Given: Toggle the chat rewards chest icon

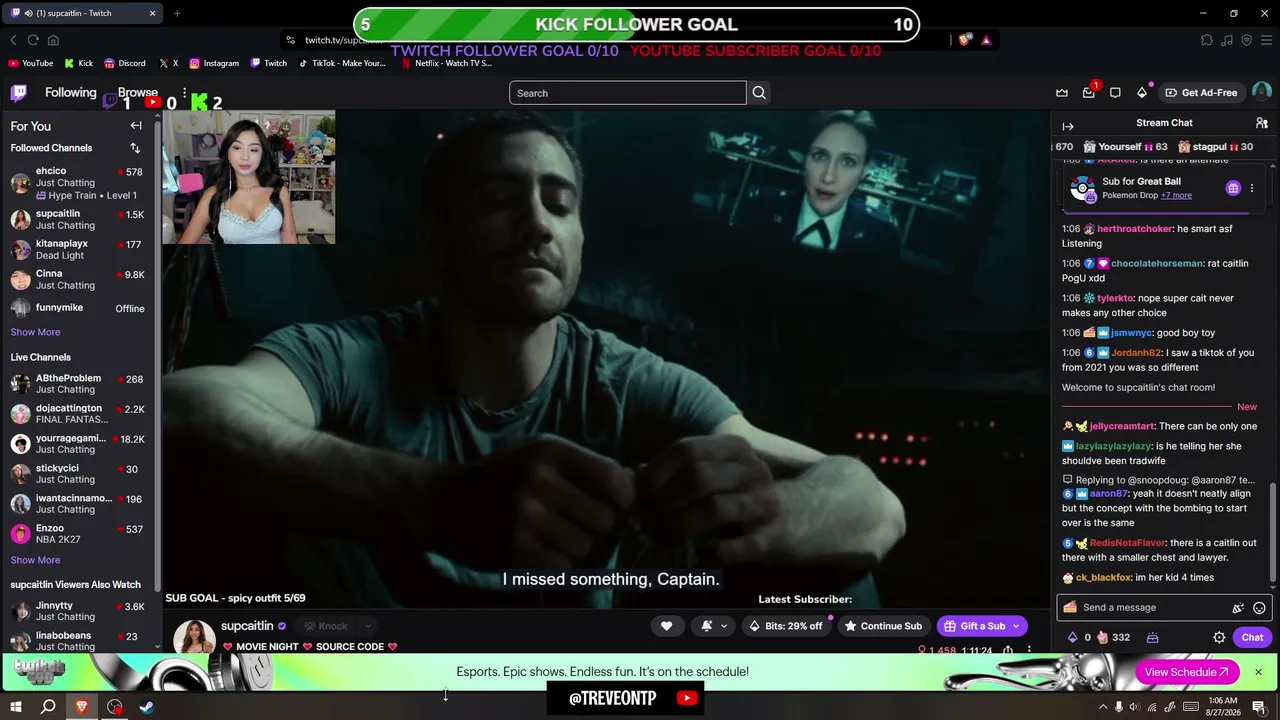Looking at the screenshot, I should [1152, 637].
